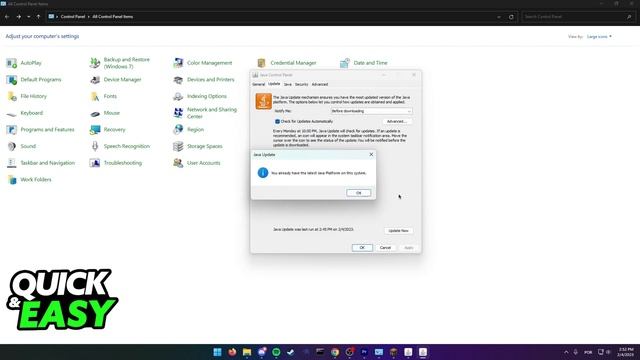
Task: Select the Update tab in Java Control Panel
Action: 274,84
